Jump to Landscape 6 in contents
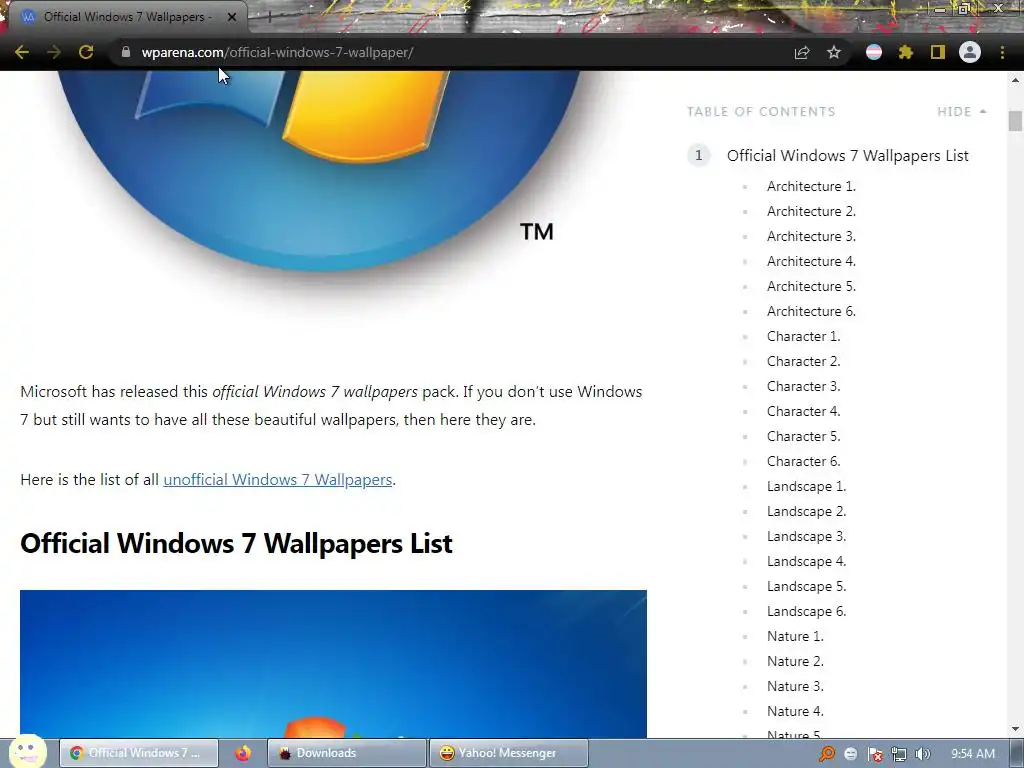 (x=807, y=611)
